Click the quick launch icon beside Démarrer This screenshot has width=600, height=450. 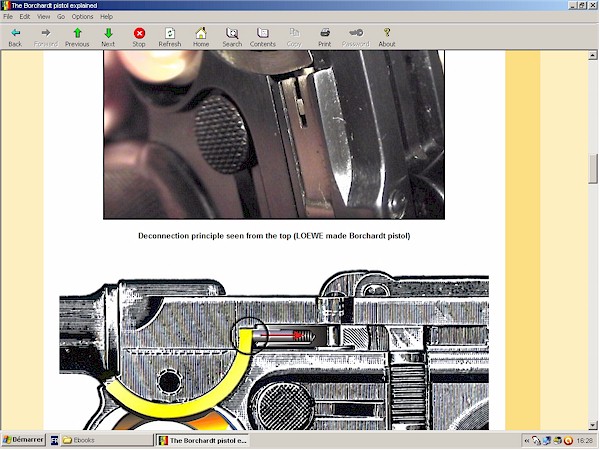click(x=54, y=440)
